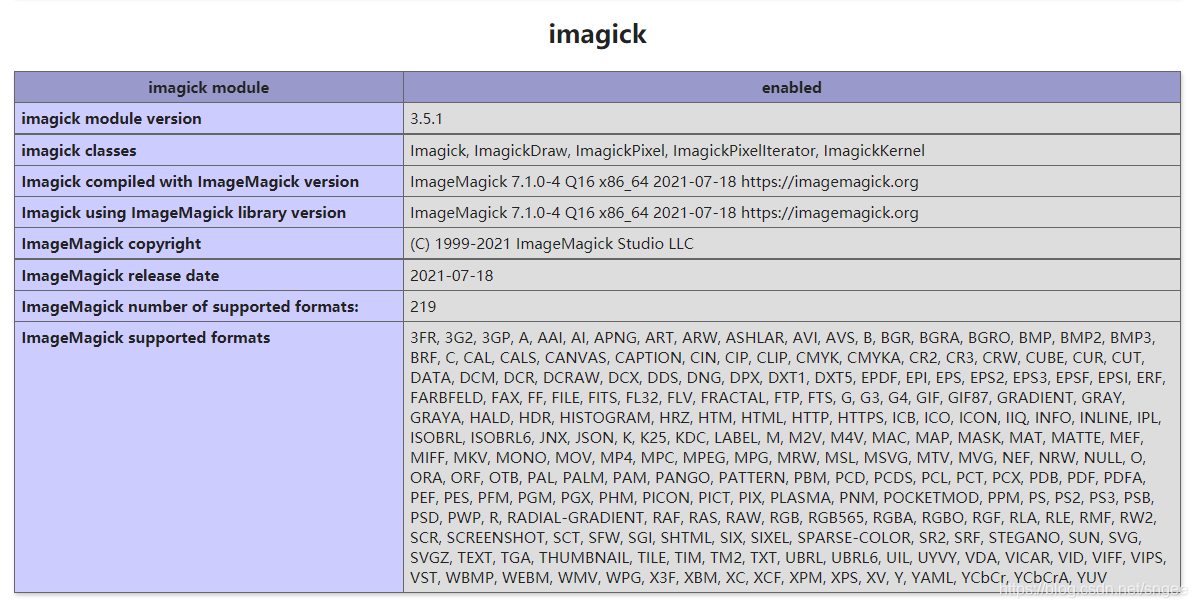The height and width of the screenshot is (608, 1198).
Task: Click 'Imagick using ImageMagick library version' label
Action: point(183,212)
